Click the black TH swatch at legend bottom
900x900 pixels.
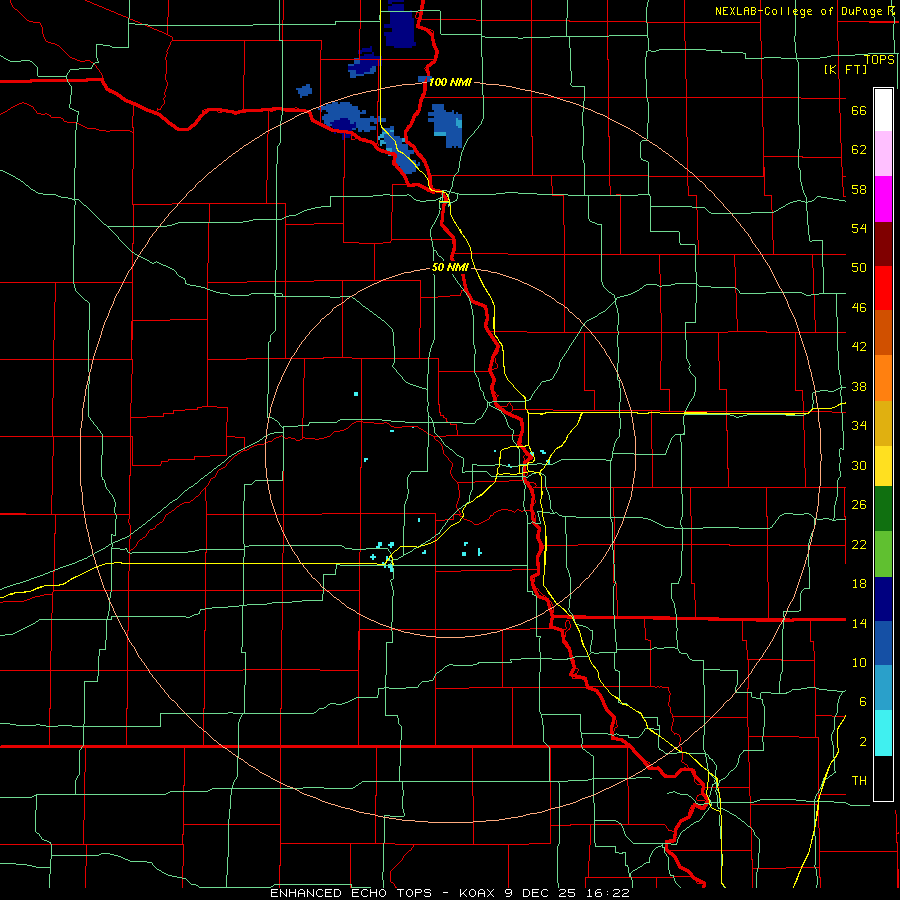point(883,778)
